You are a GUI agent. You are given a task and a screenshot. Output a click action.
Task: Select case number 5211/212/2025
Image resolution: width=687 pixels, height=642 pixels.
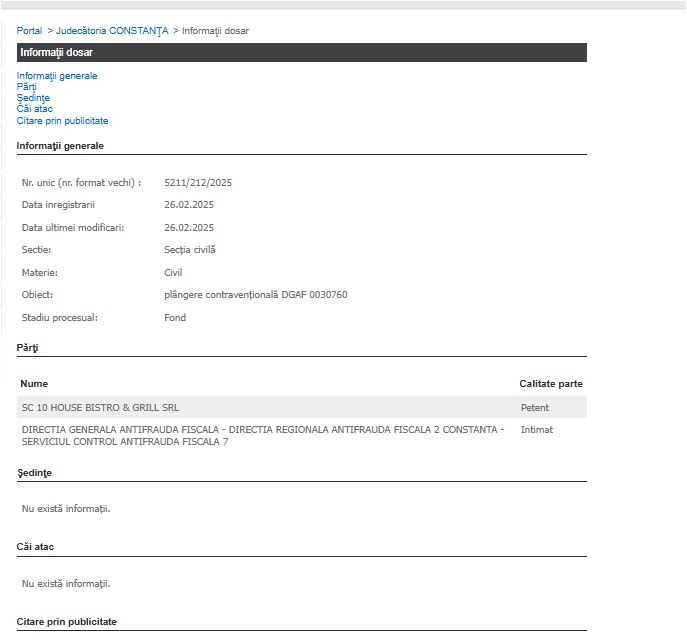point(198,183)
